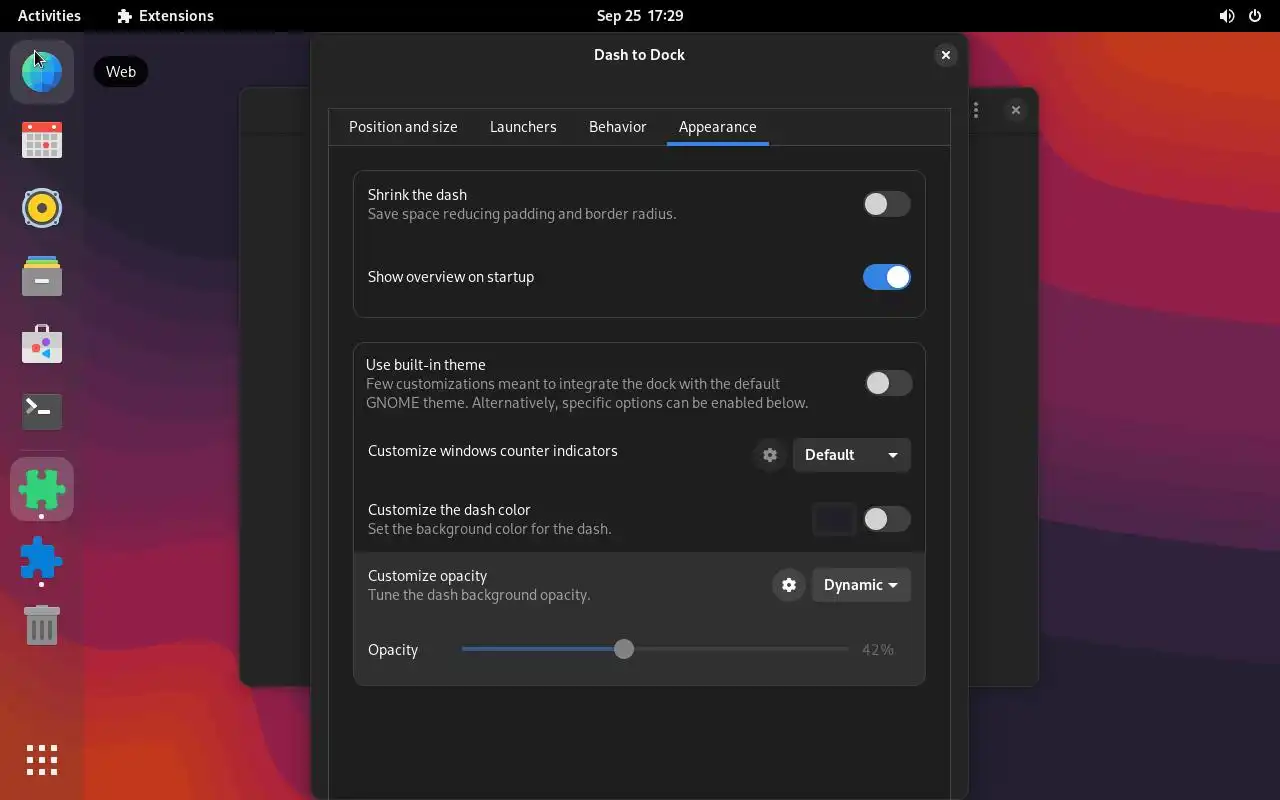Open the Trash from the dock

(x=42, y=626)
